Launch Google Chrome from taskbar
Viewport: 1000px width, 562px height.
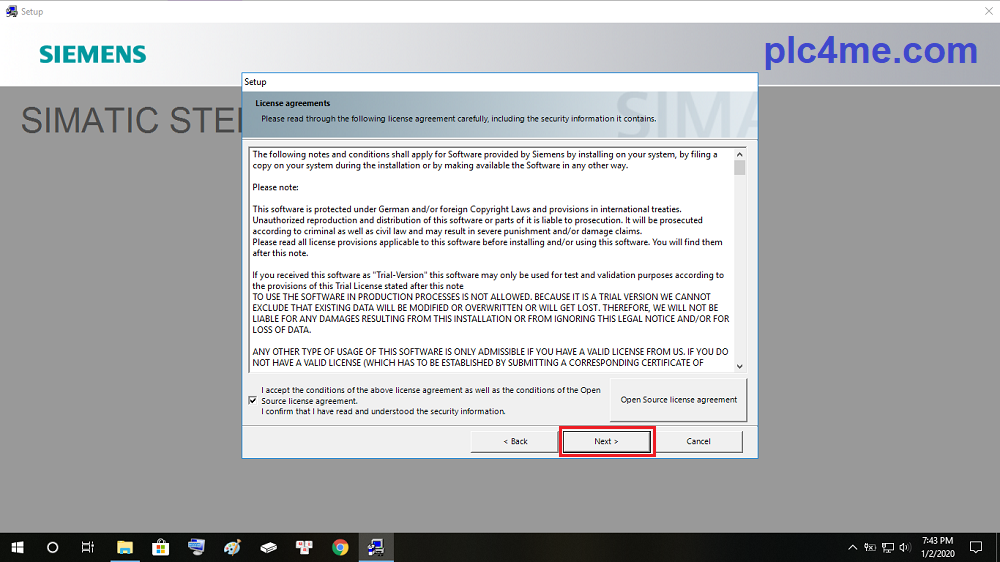[340, 547]
